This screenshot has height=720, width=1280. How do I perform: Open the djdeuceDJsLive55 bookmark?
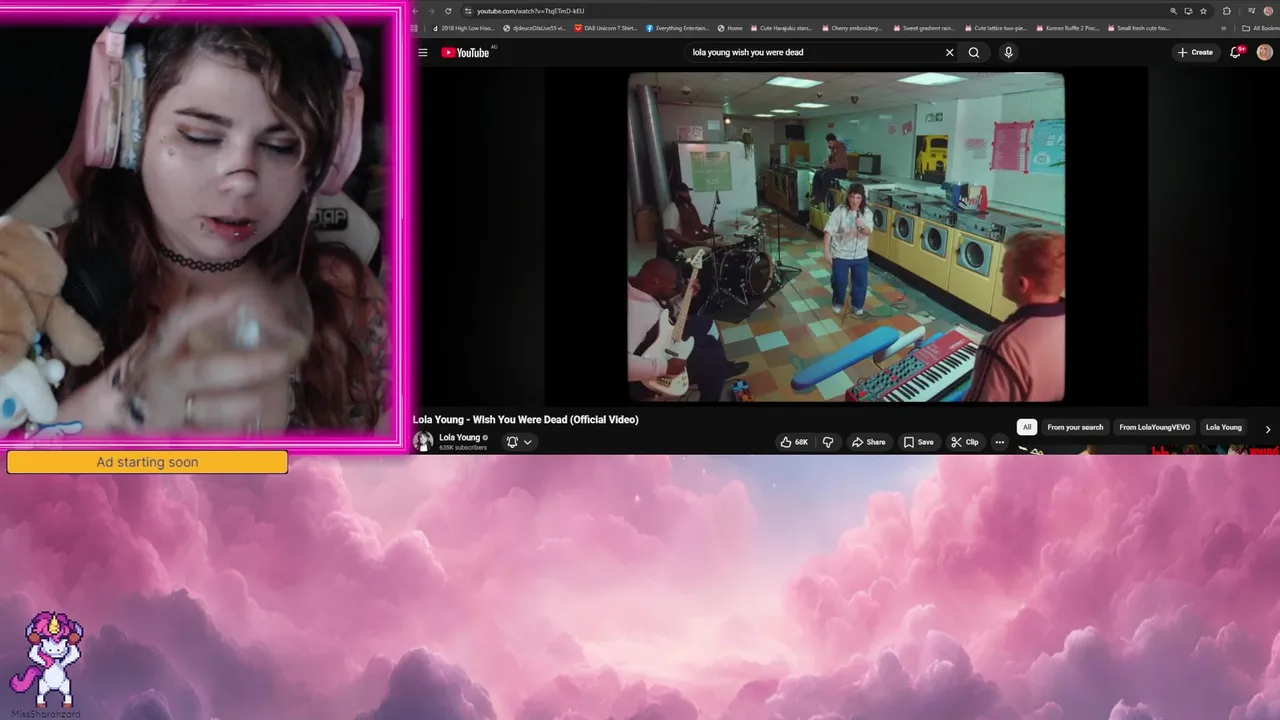[x=535, y=28]
